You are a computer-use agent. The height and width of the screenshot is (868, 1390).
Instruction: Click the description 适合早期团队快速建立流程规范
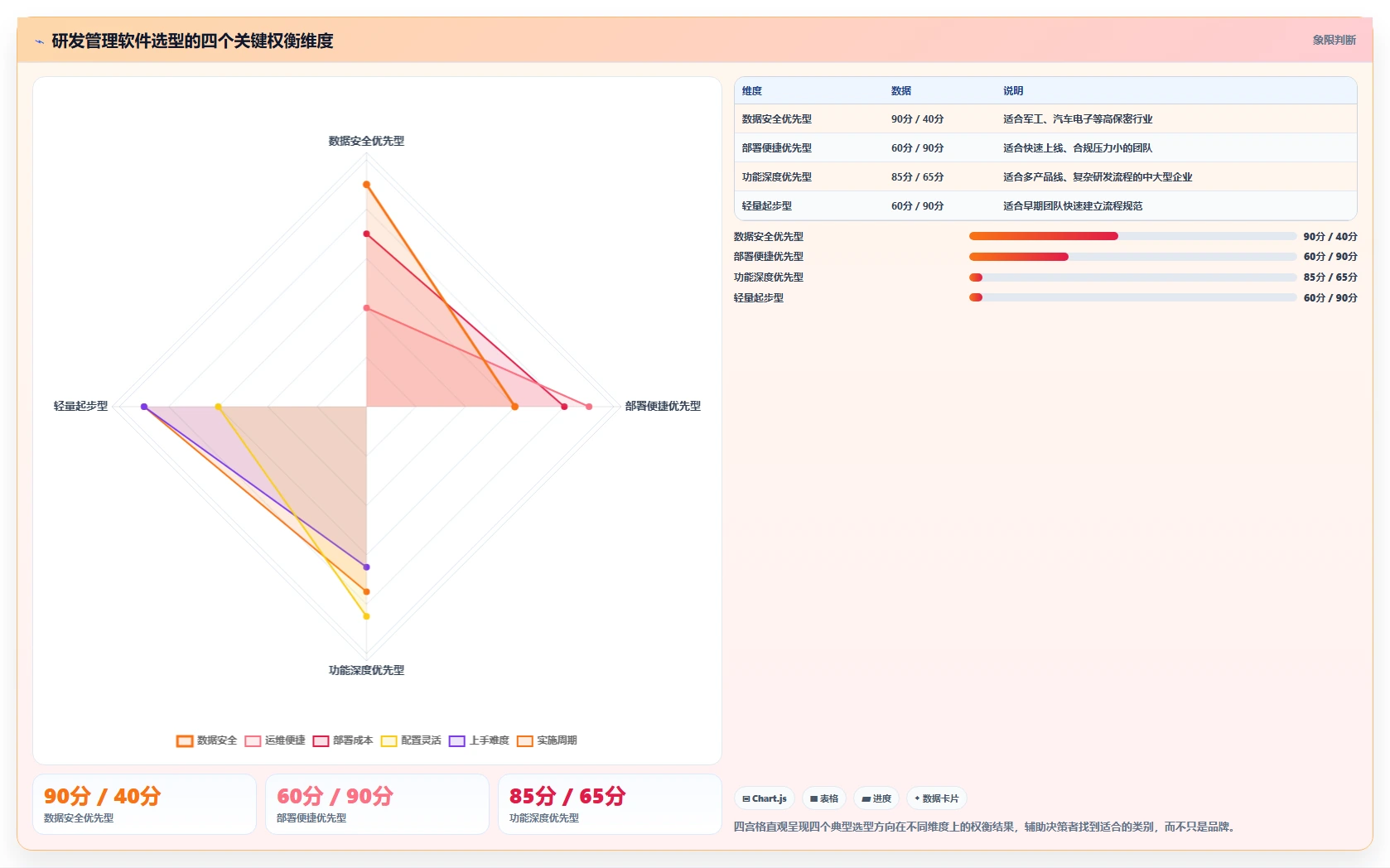coord(1073,206)
